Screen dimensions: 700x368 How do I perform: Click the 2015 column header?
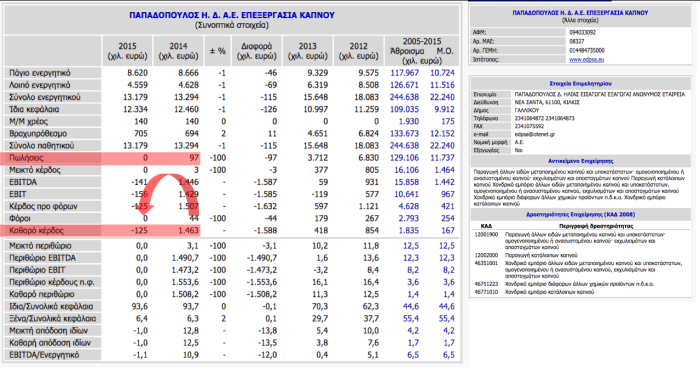click(x=127, y=51)
